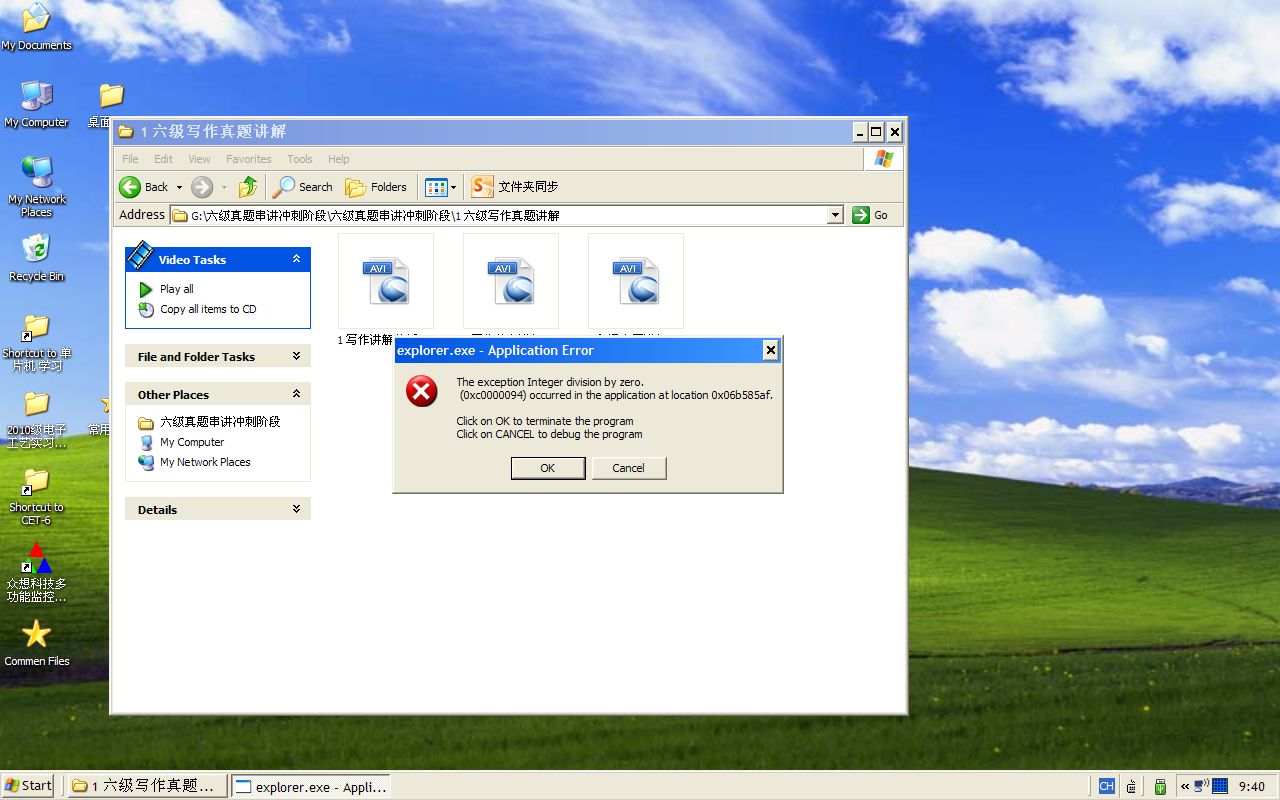
Task: Click the Windows flag logo in Explorer
Action: 884,159
